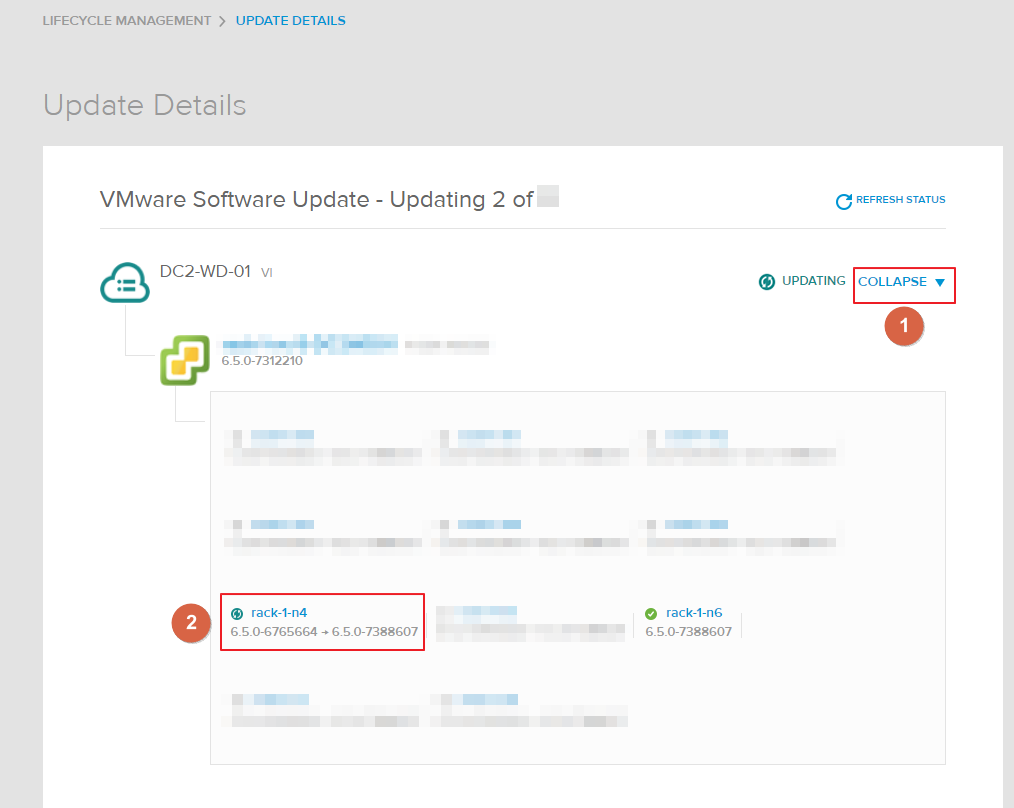Collapse the DC2-WD-01 domain details
The height and width of the screenshot is (808, 1014).
[892, 282]
